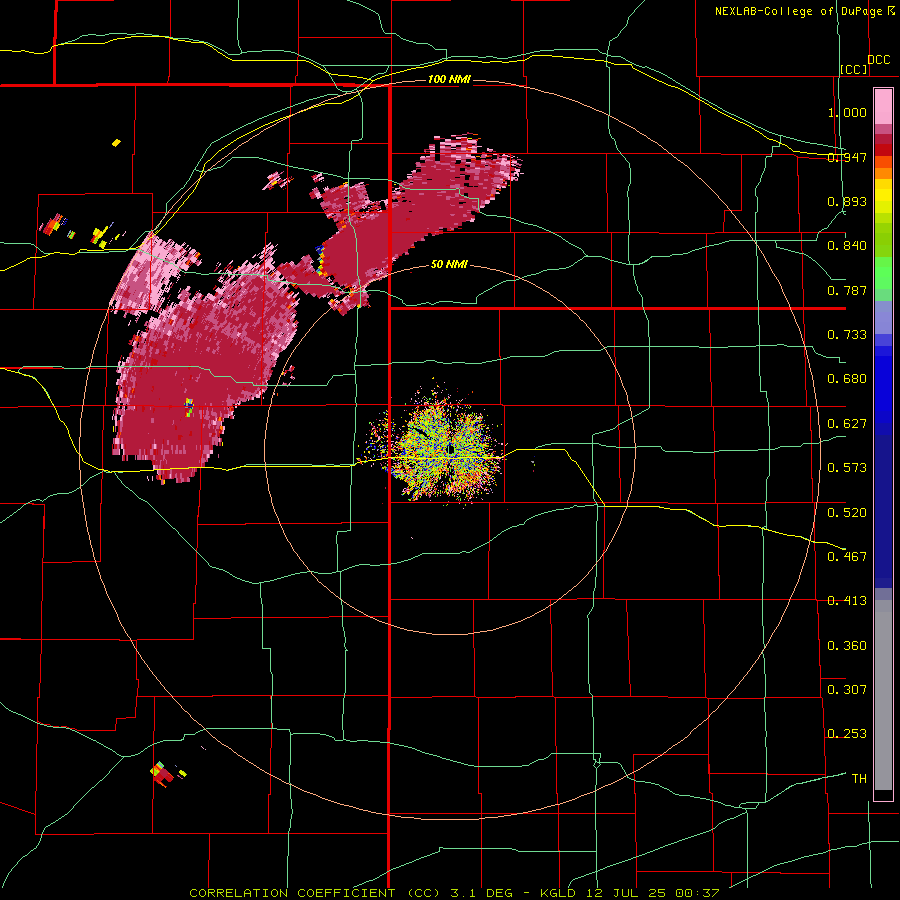This screenshot has width=900, height=900.
Task: Click the pink top segment of color bar
Action: (883, 106)
